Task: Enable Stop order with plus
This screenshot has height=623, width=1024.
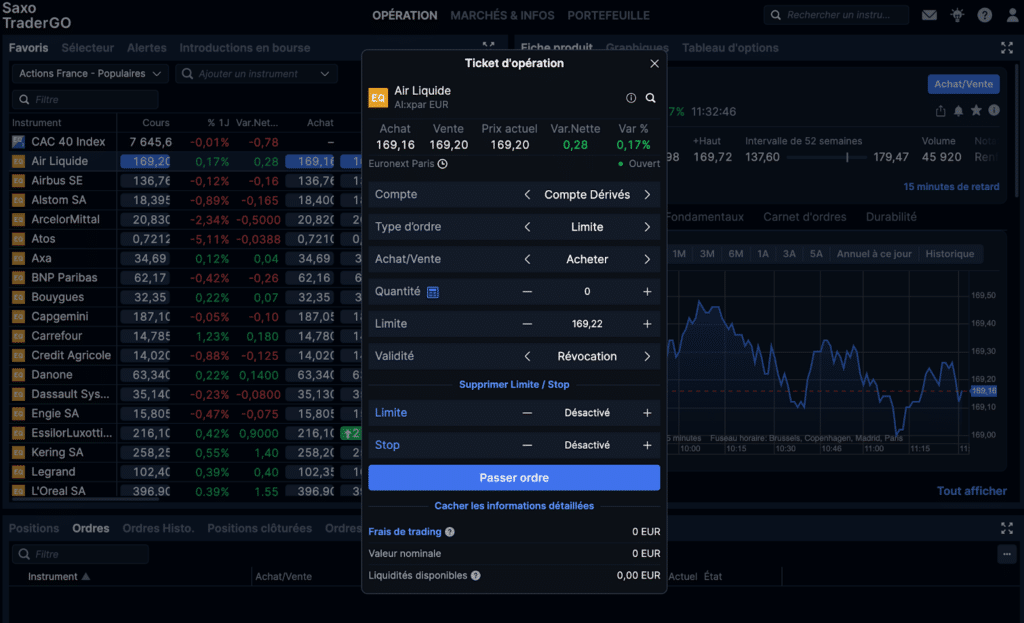Action: click(x=647, y=445)
